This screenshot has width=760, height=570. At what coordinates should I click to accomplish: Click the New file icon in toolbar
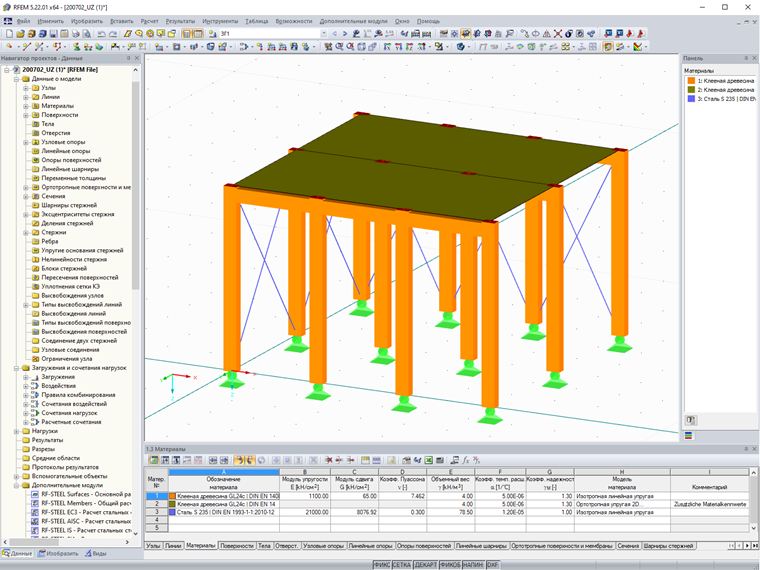point(9,33)
